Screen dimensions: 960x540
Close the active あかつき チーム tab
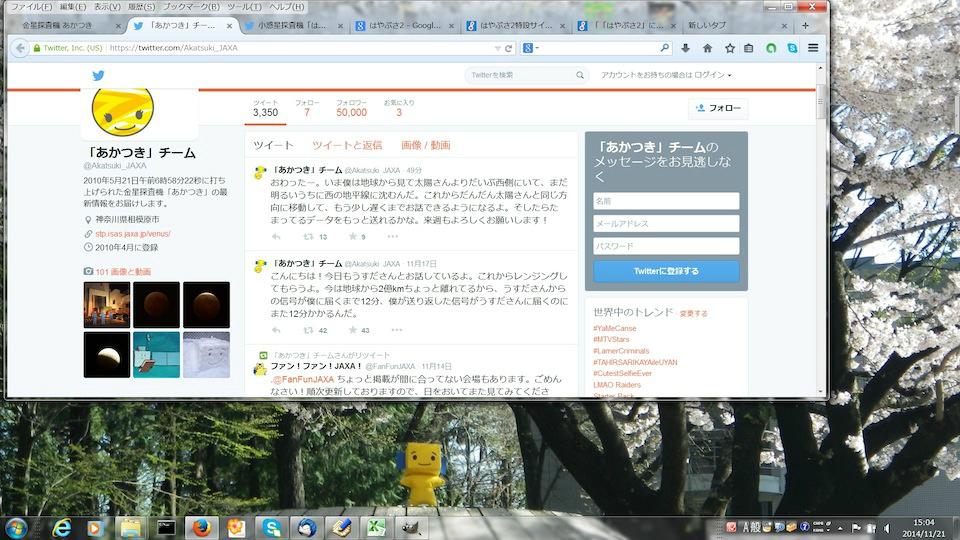click(229, 26)
